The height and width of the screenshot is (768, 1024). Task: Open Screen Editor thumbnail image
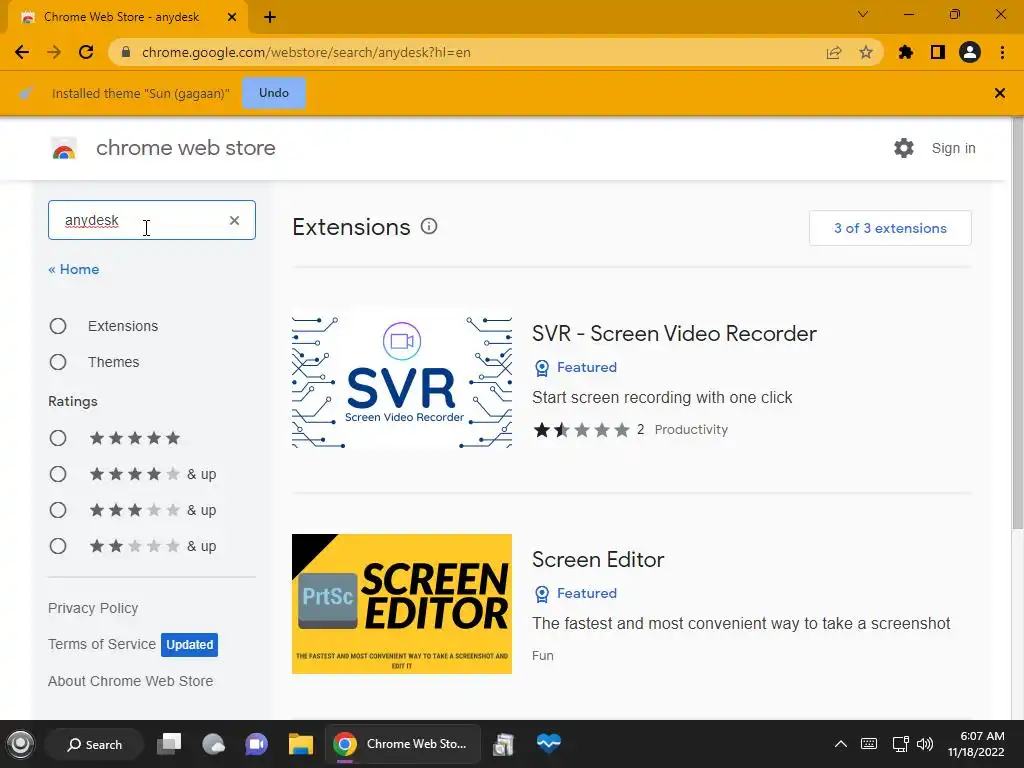tap(402, 604)
